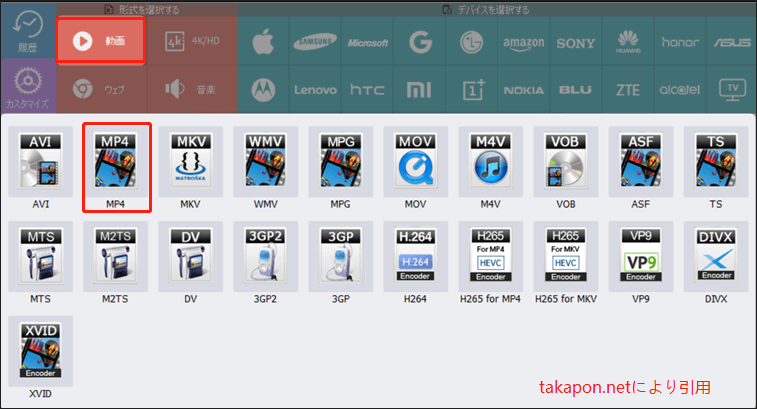This screenshot has height=409, width=757.
Task: Choose Xiaomi MI device brand
Action: point(420,89)
